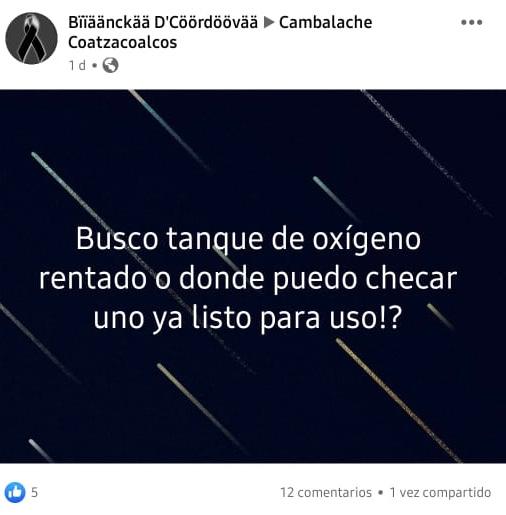506x515 pixels.
Task: Open the dark starry post background image
Action: point(253,276)
